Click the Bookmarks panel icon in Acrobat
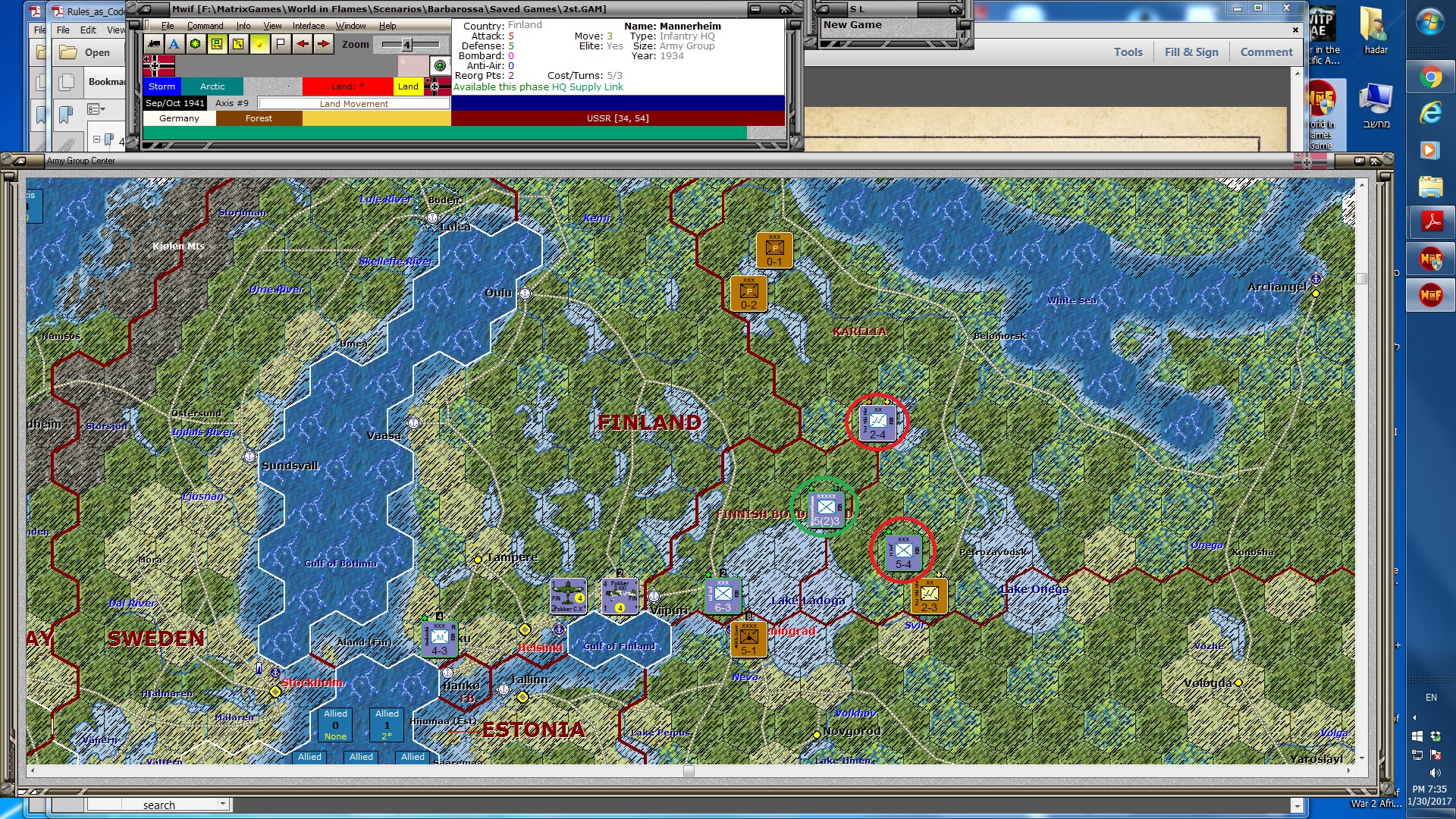The height and width of the screenshot is (819, 1456). [x=66, y=115]
